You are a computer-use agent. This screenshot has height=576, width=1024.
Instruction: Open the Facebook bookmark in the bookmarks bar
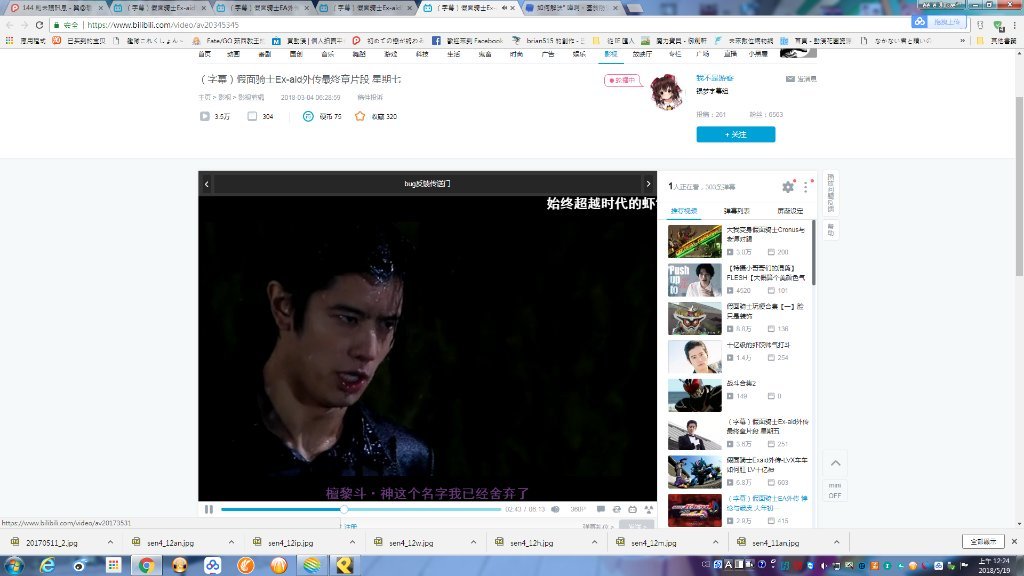click(468, 40)
